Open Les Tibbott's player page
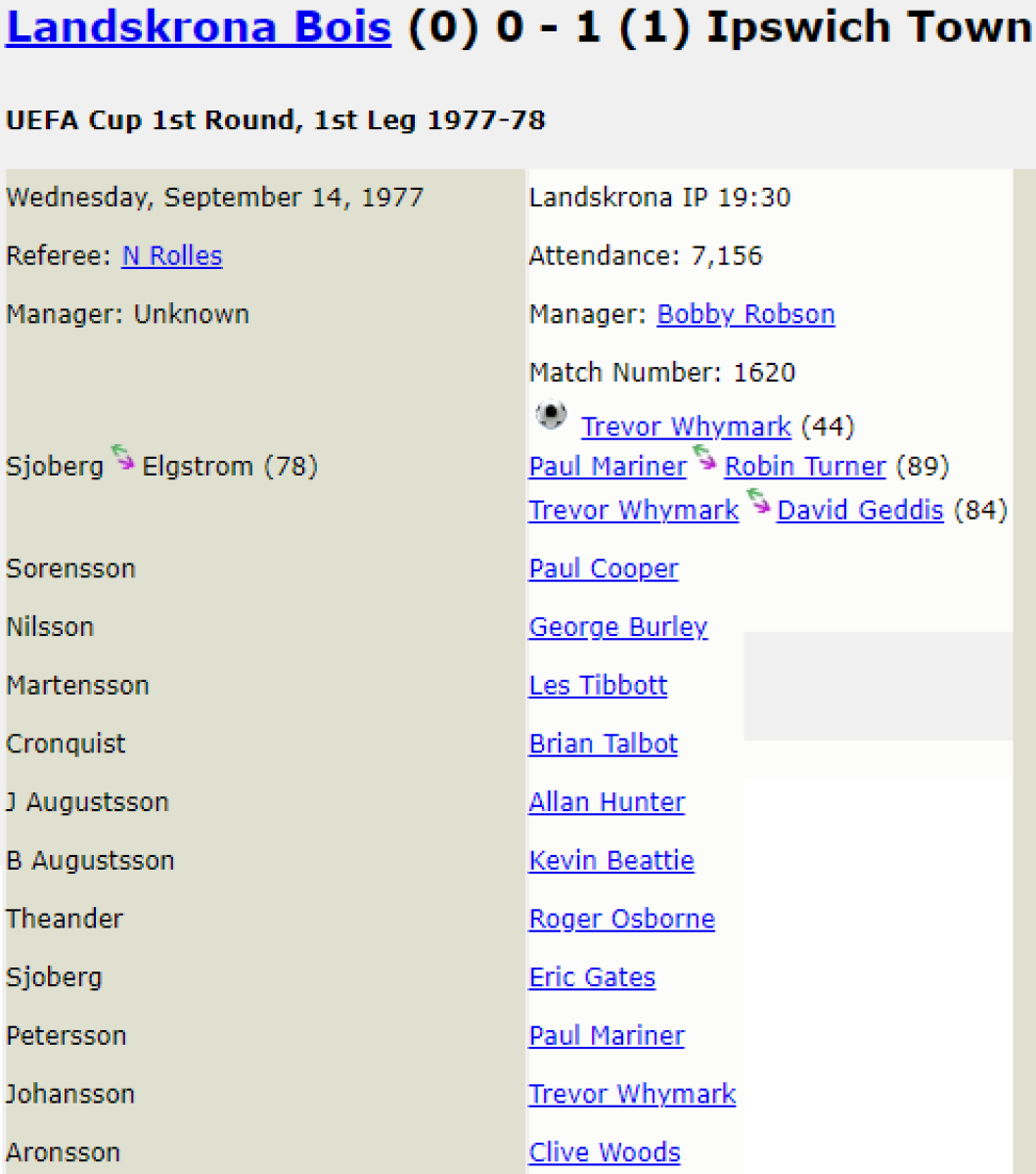 [x=598, y=686]
